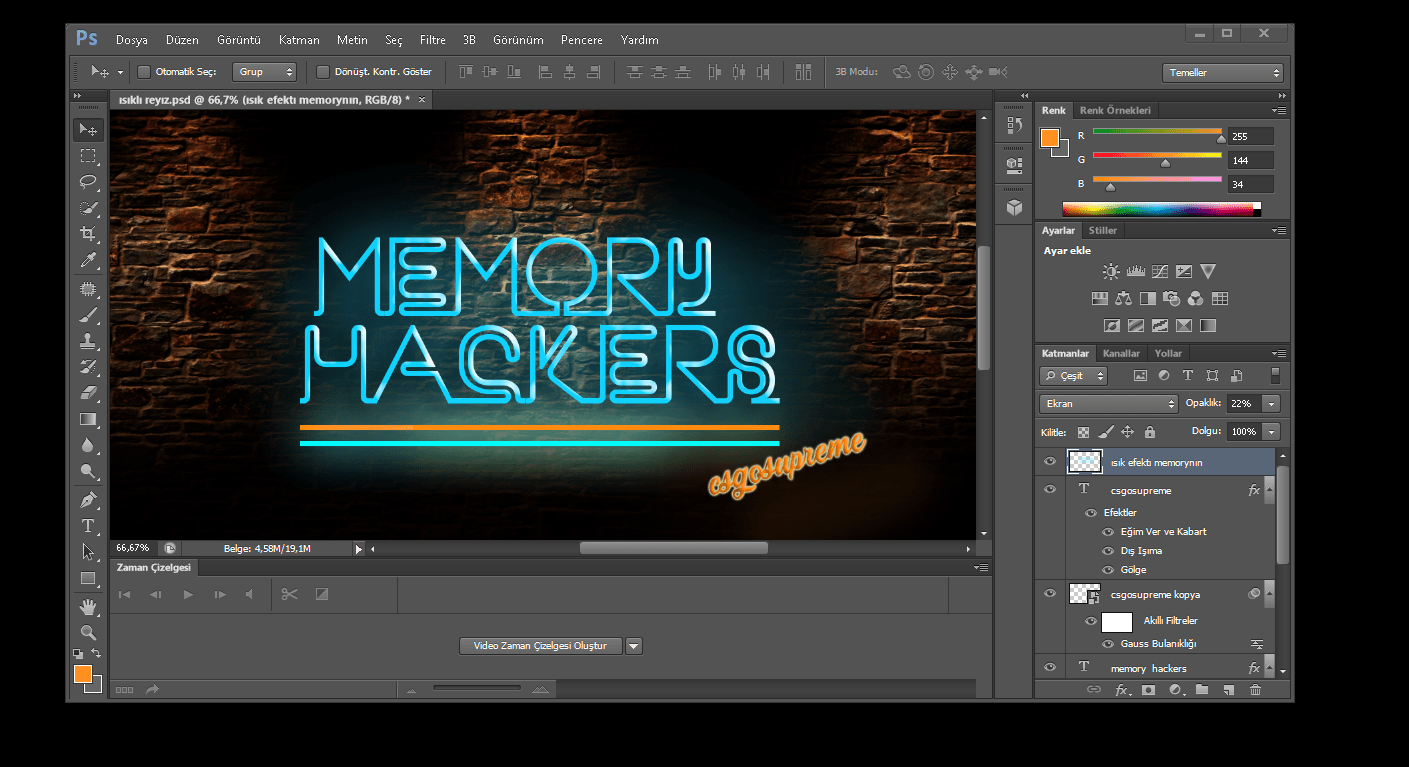The width and height of the screenshot is (1409, 767).
Task: Click the trash icon to delete layer
Action: coord(1256,689)
